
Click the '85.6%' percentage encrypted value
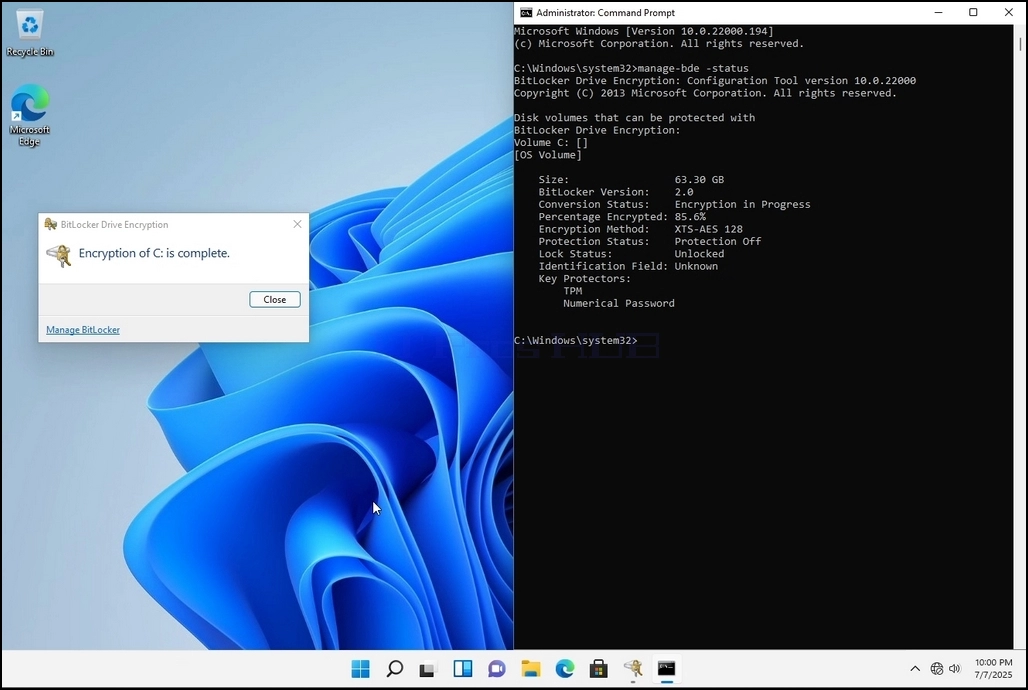point(690,217)
